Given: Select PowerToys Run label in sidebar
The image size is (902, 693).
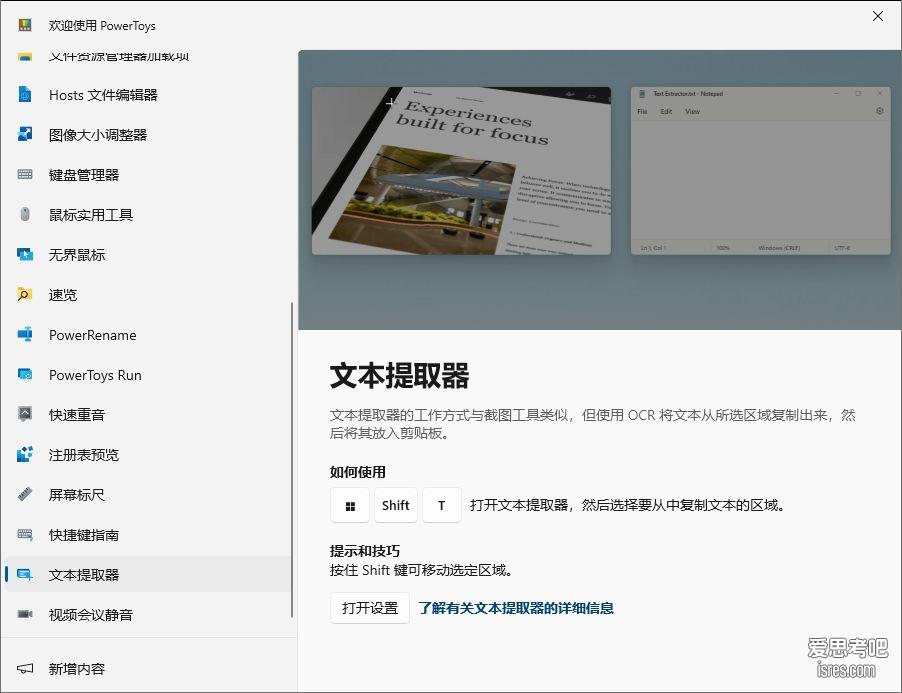Looking at the screenshot, I should 95,375.
